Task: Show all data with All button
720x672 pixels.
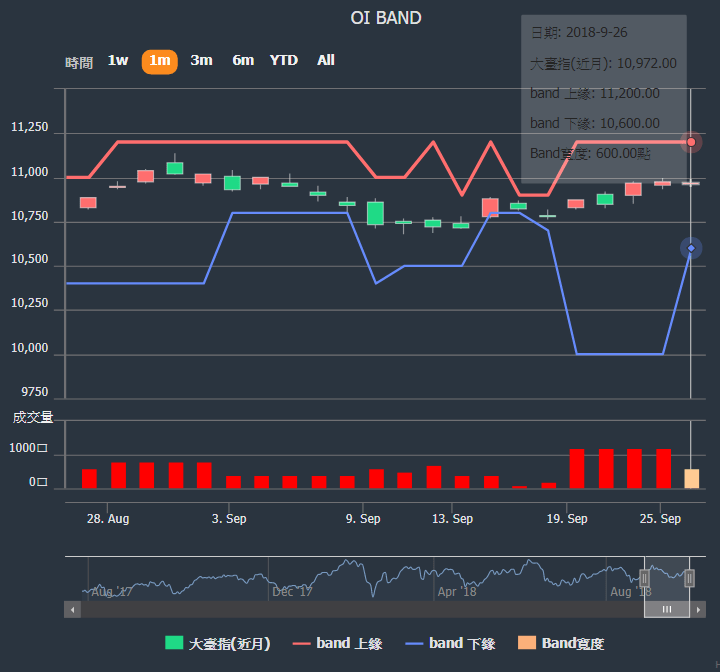Action: pyautogui.click(x=326, y=61)
